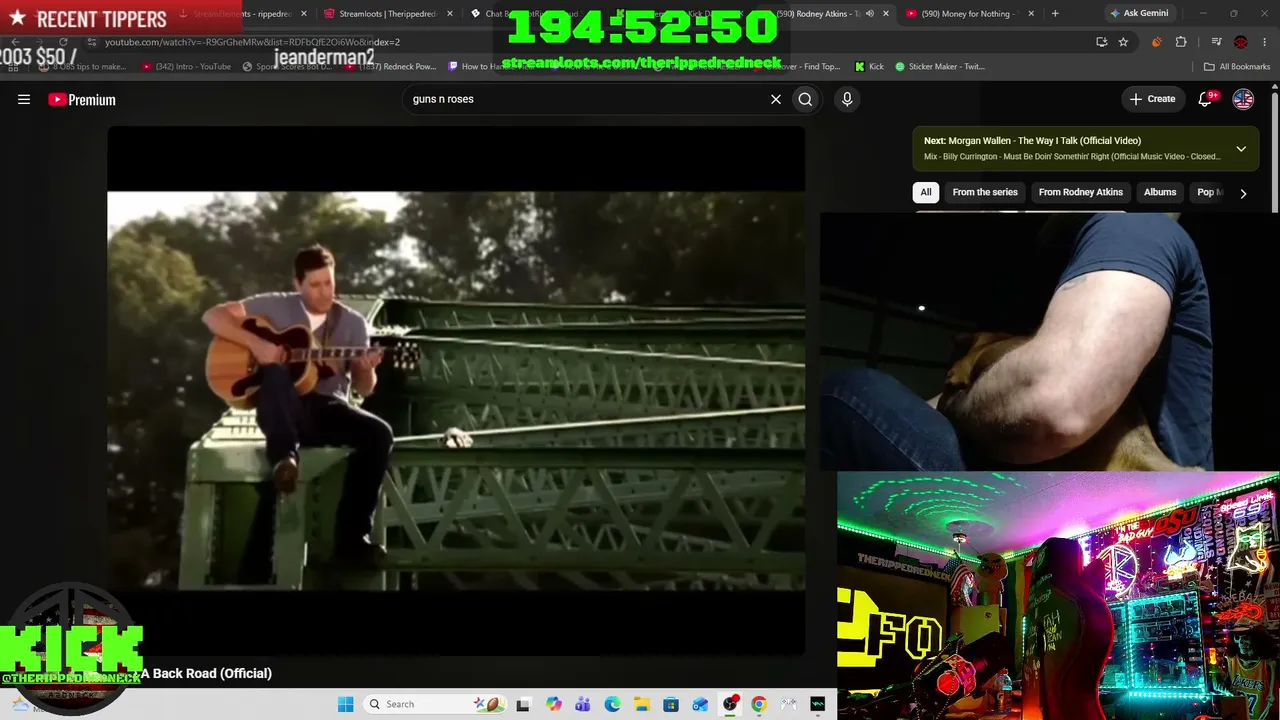Open the game controller app on taskbar
Screen dimensions: 1280x720
[789, 704]
